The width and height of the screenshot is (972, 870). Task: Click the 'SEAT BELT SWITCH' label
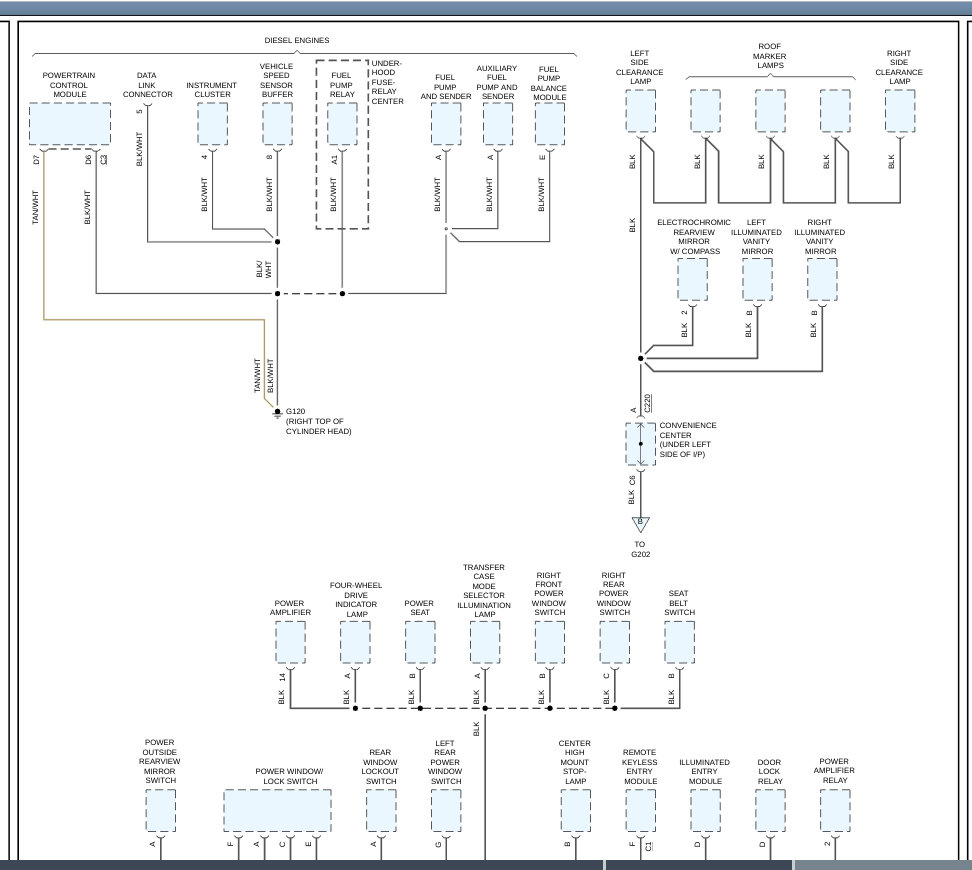679,603
